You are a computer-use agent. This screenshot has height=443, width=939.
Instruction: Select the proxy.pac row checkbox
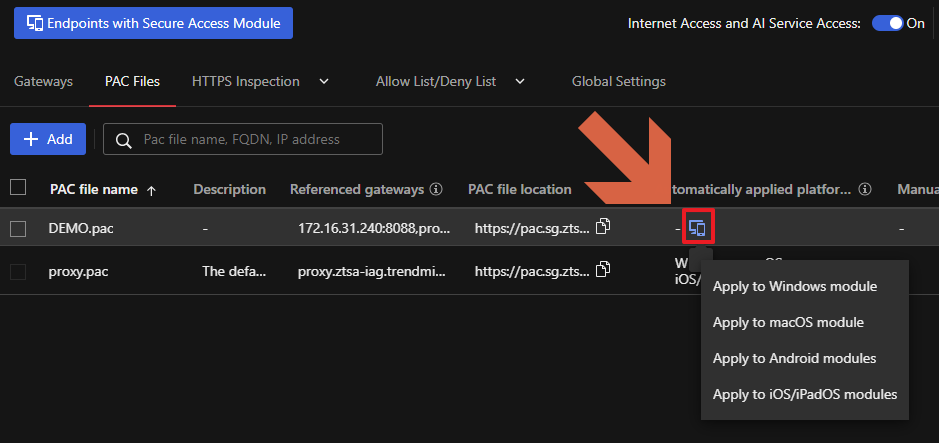click(x=18, y=271)
